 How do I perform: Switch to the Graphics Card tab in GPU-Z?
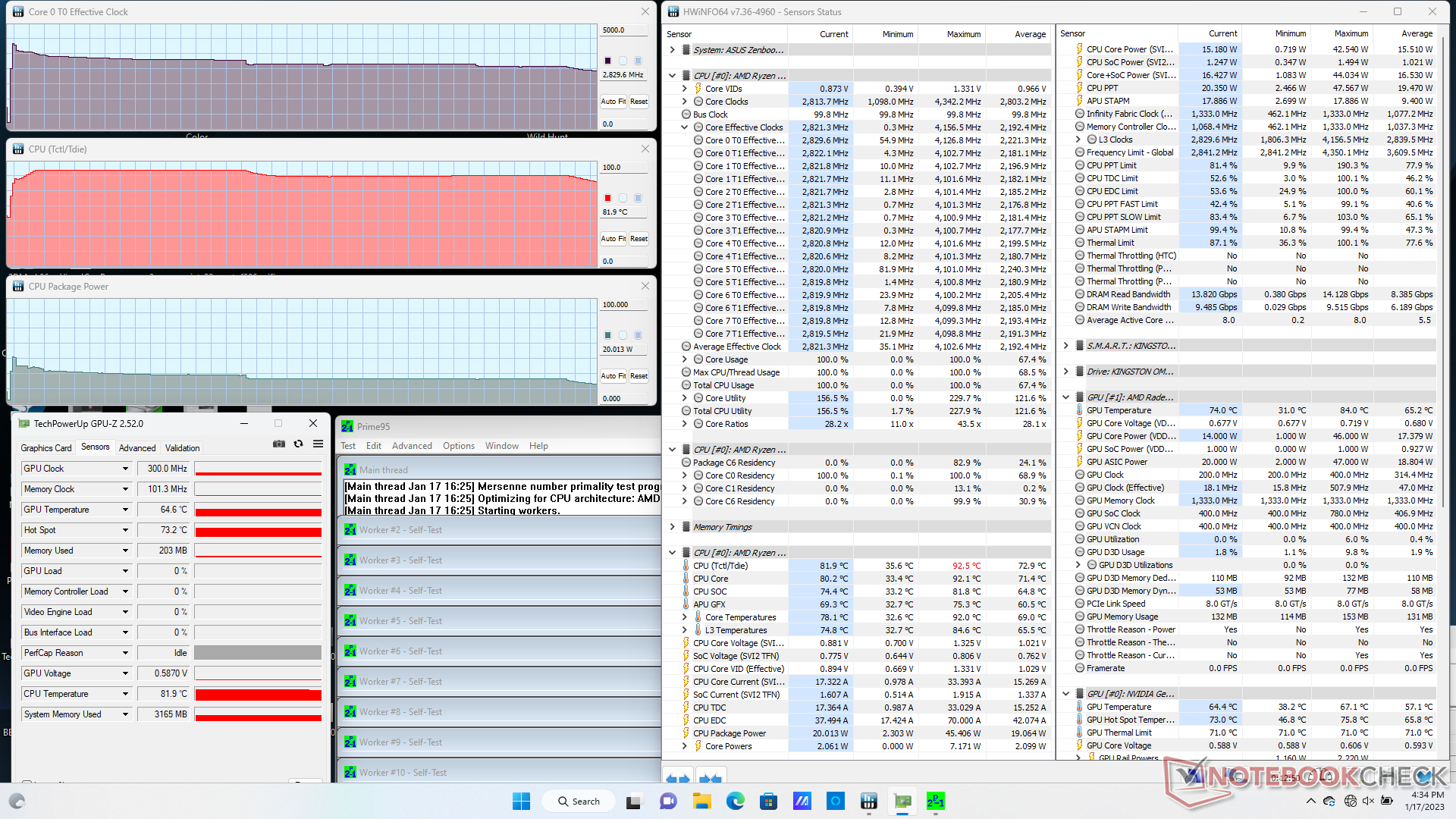point(46,448)
